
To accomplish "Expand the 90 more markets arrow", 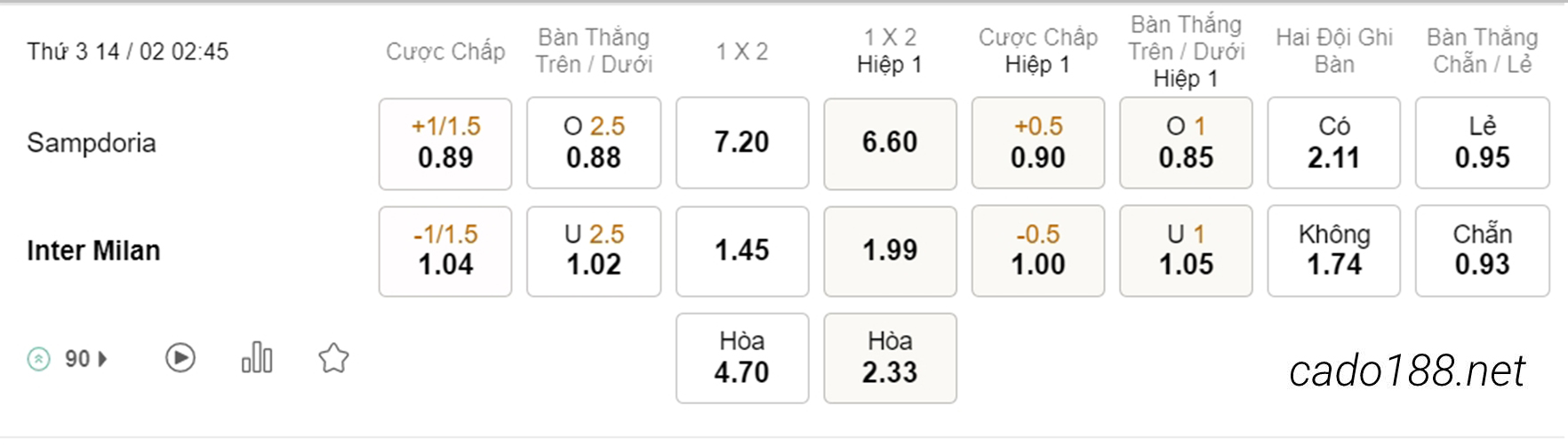I will coord(103,359).
